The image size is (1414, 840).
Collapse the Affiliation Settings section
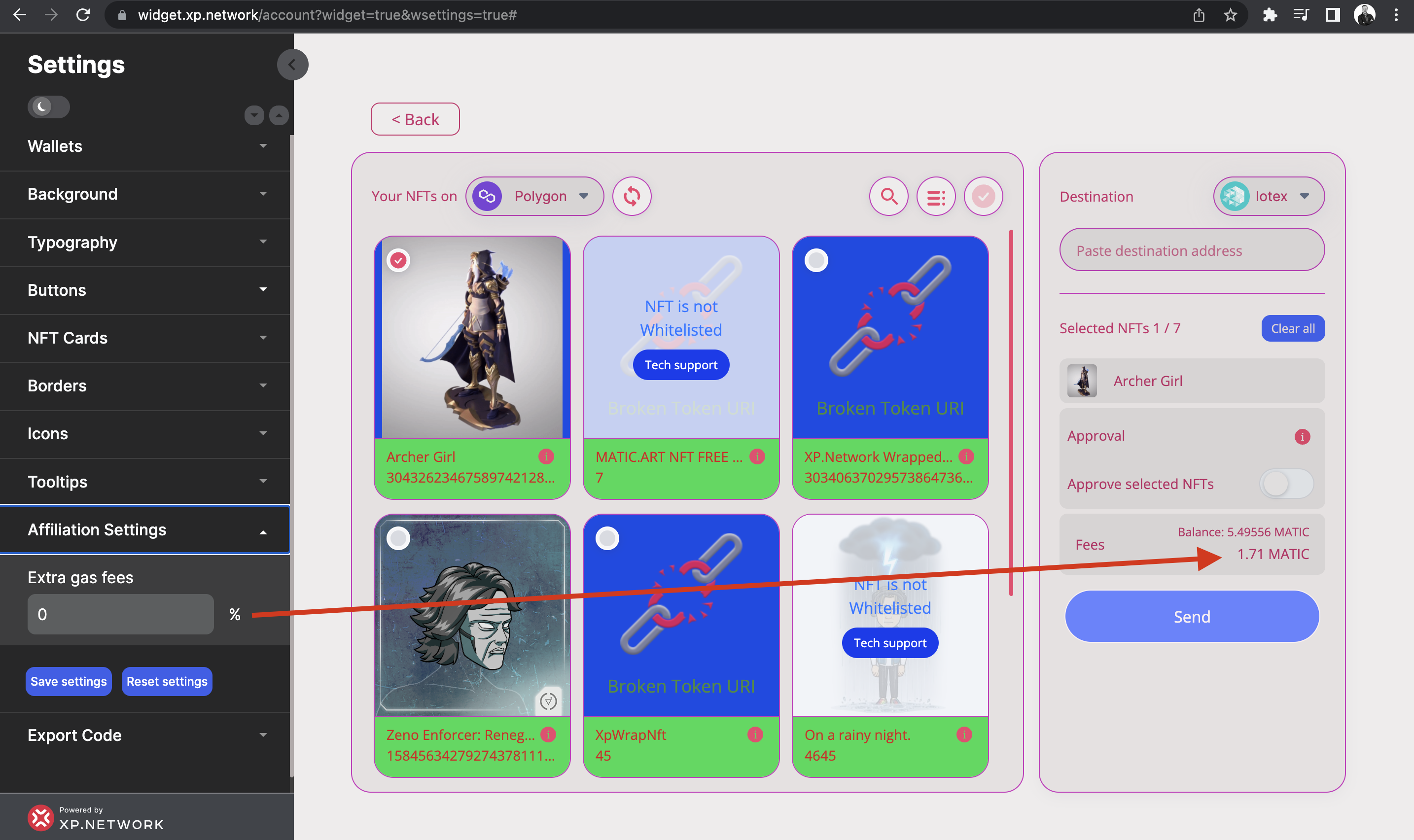coord(145,530)
